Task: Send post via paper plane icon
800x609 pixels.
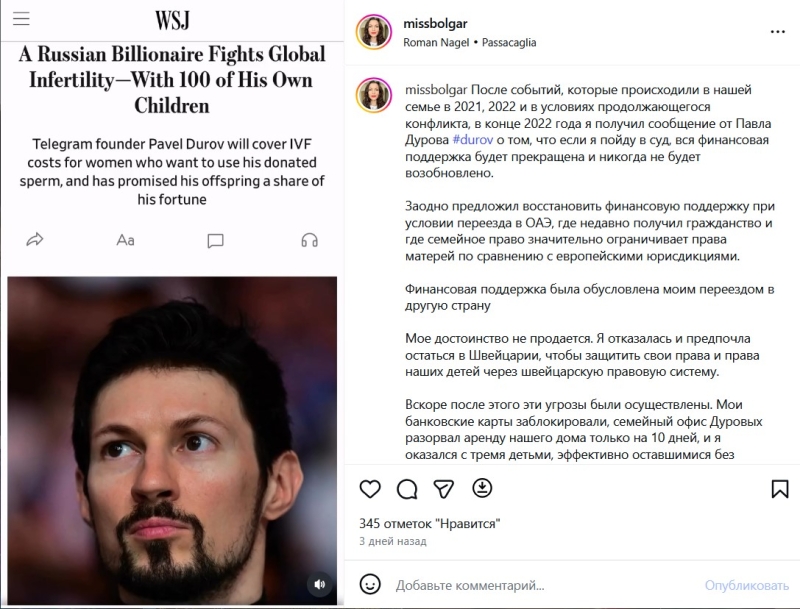Action: 444,489
